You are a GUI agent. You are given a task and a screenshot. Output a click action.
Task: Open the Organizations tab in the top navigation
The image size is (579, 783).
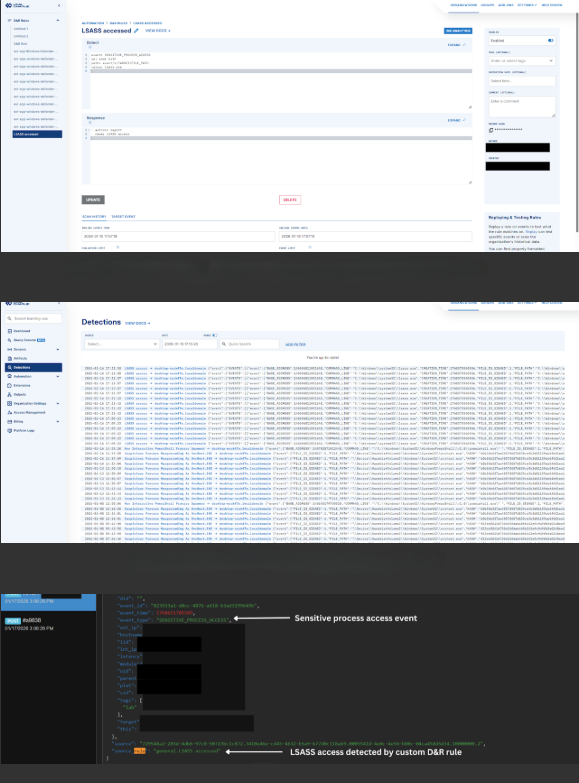[463, 5]
